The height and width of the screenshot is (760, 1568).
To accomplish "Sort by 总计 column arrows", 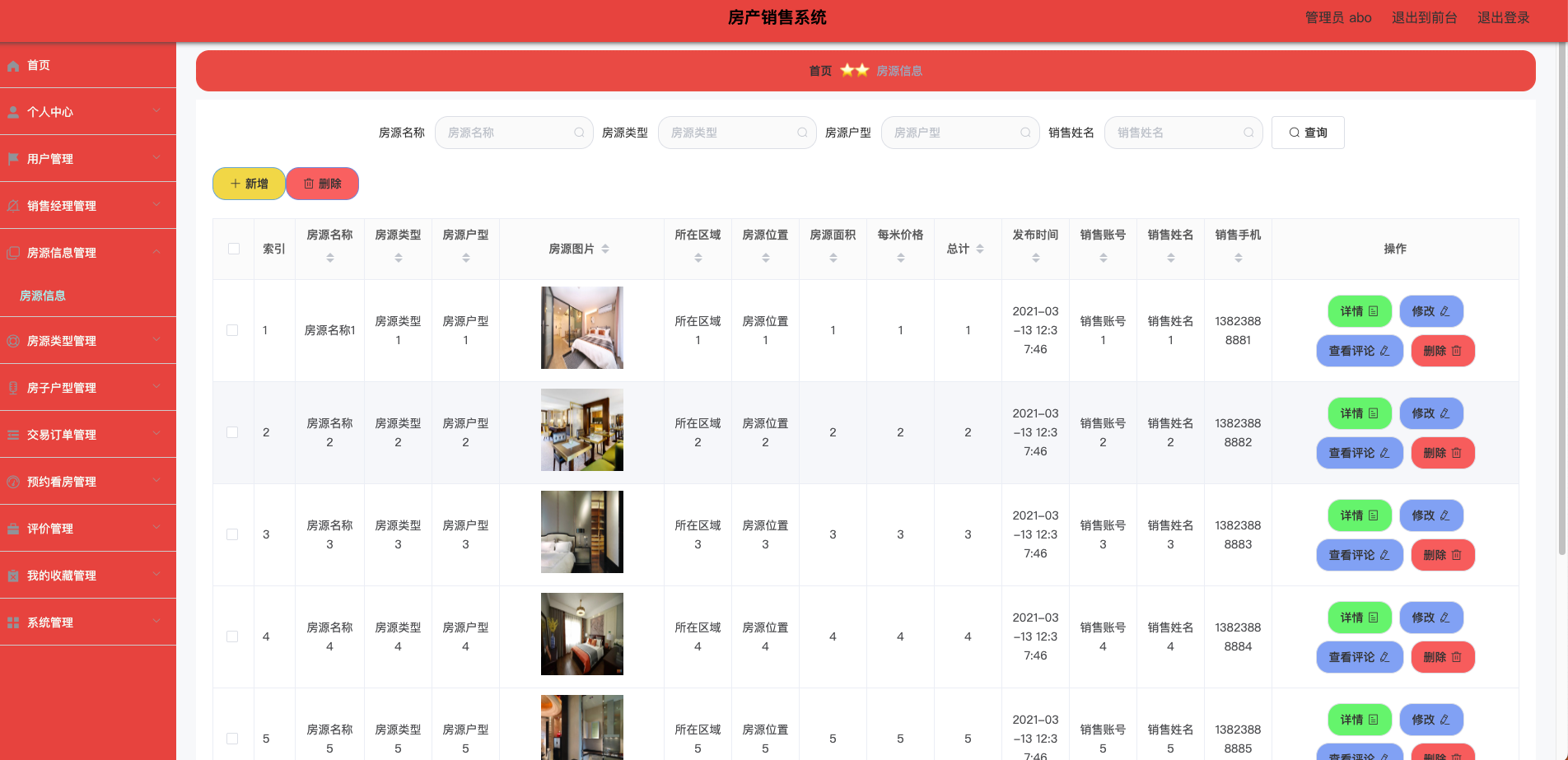I will tap(980, 249).
